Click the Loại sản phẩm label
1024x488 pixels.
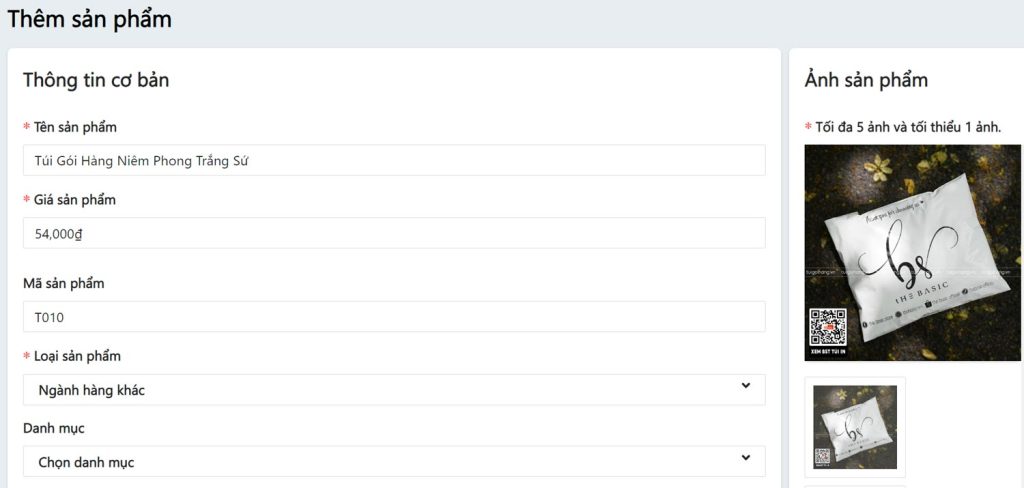[78, 356]
